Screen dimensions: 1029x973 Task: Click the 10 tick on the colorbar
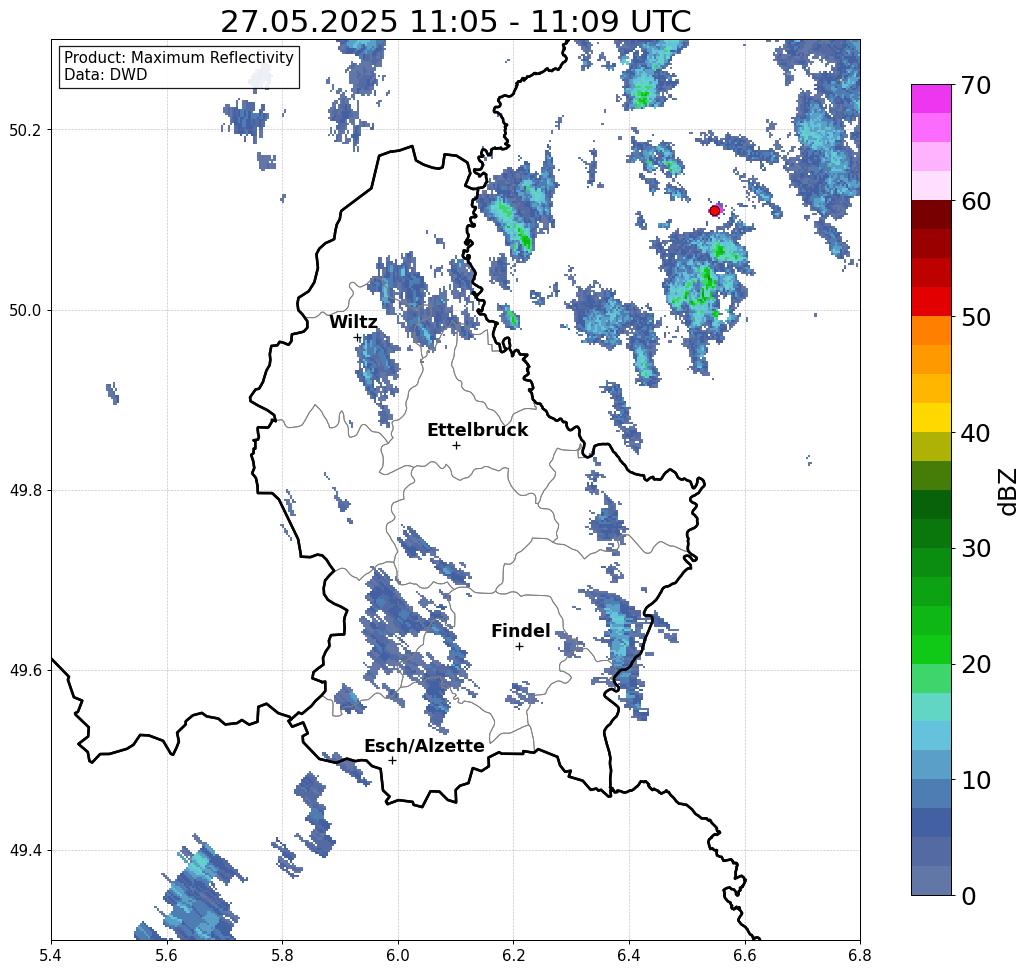(x=975, y=780)
